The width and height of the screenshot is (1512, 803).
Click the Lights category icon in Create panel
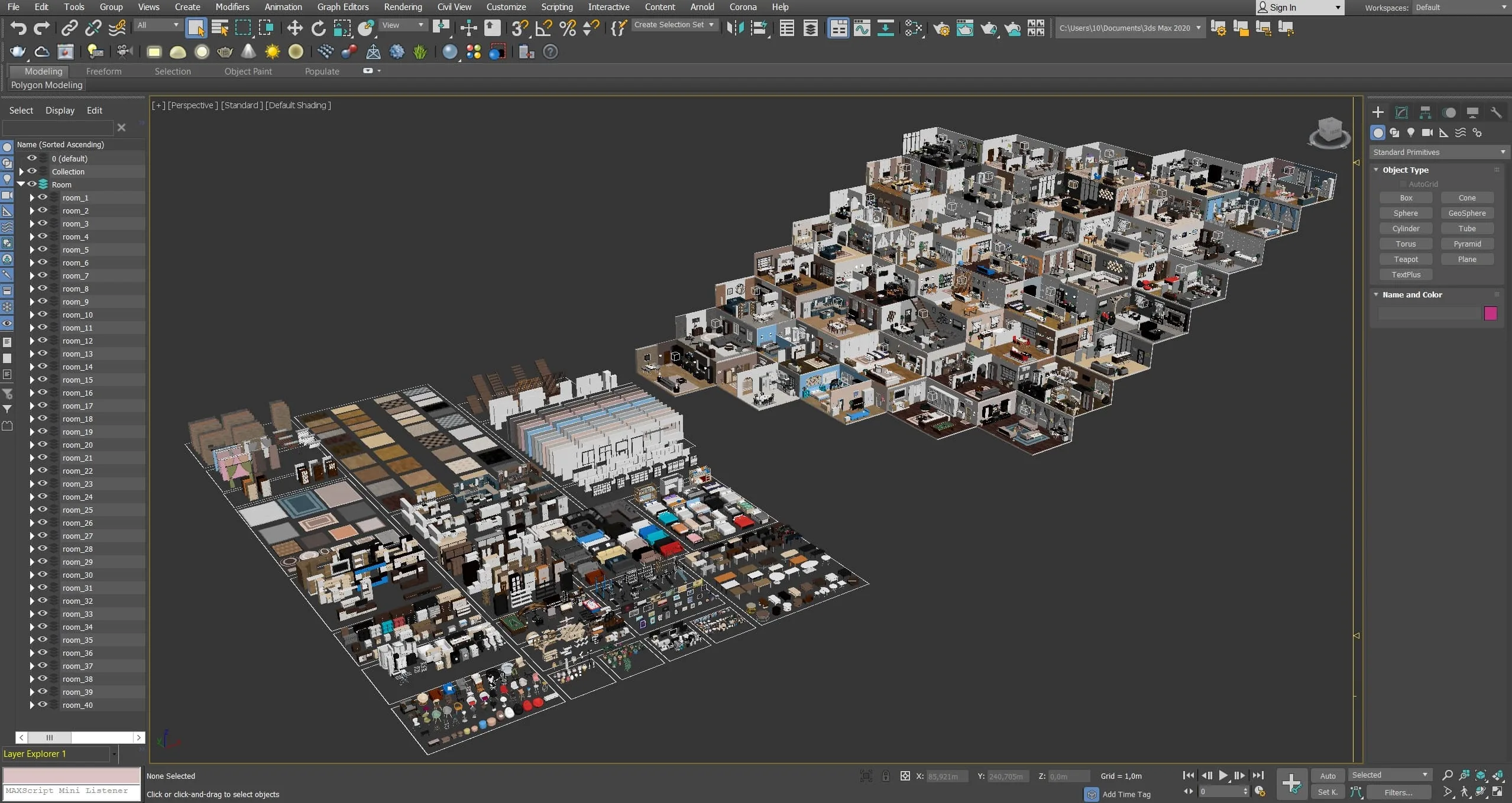[1411, 132]
